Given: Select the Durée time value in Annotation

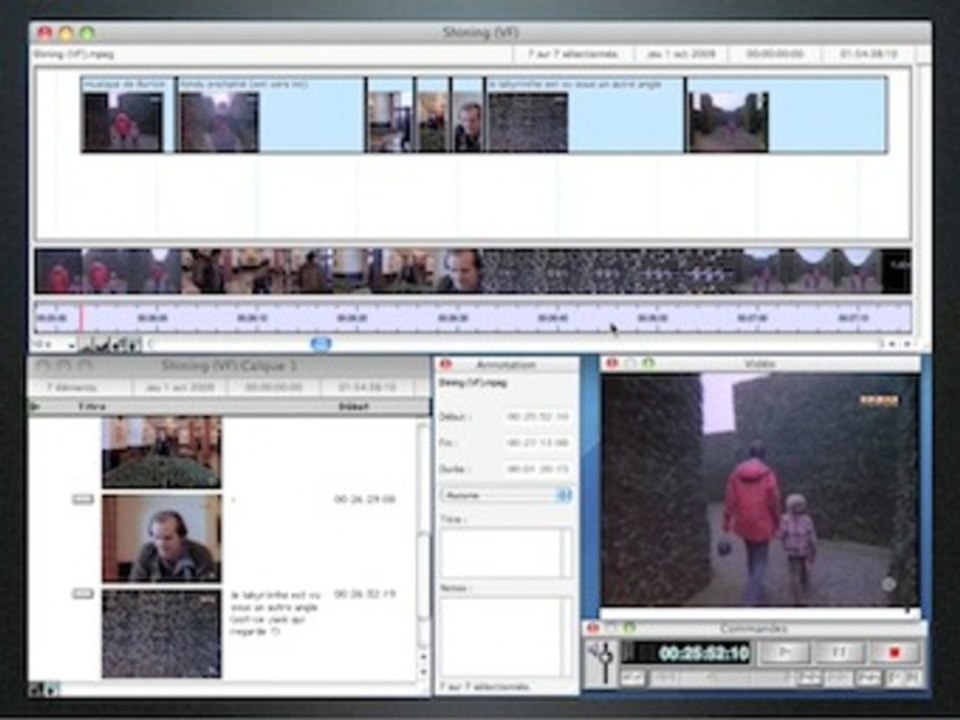Looking at the screenshot, I should pos(538,470).
